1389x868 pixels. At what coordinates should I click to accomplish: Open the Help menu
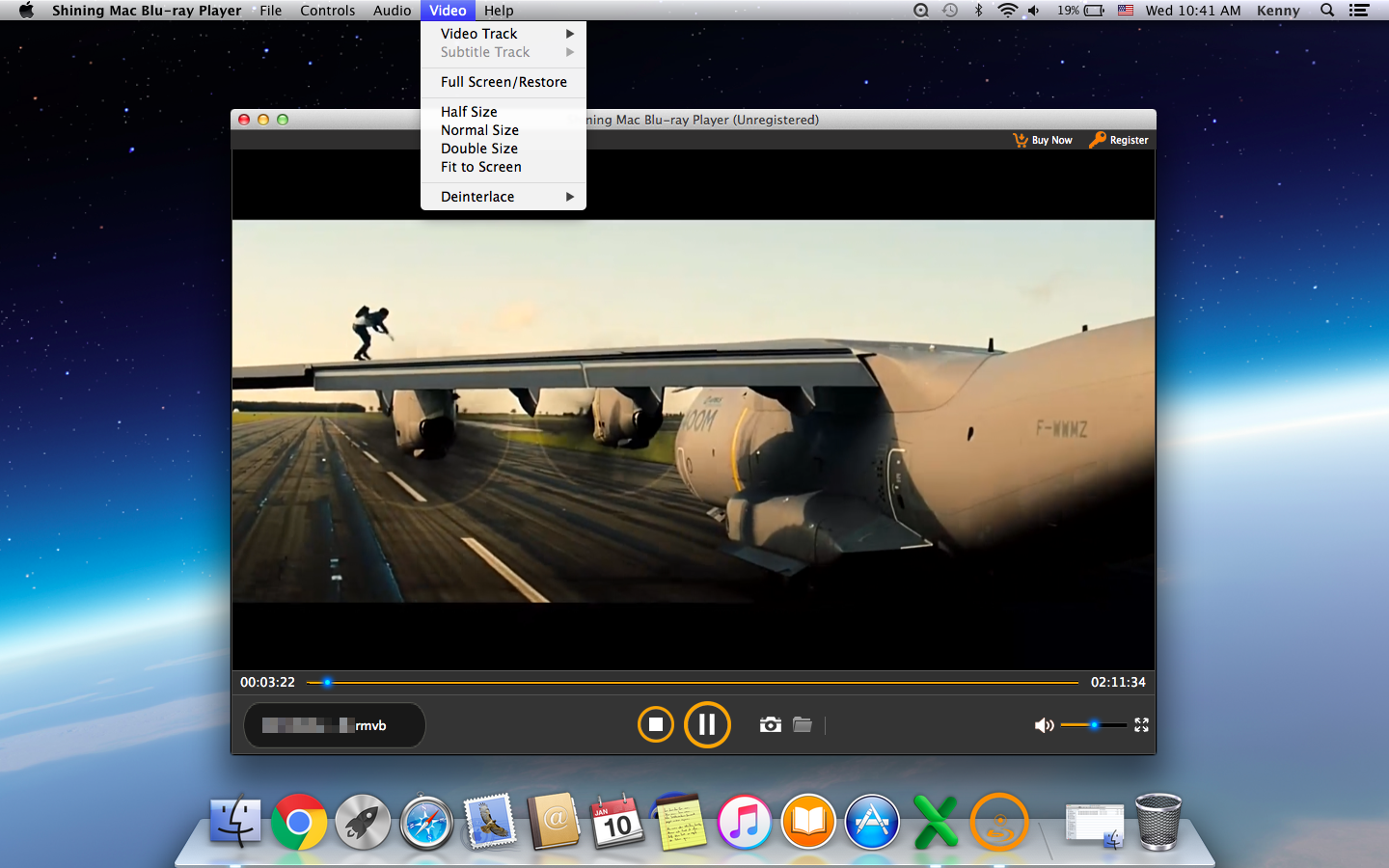499,11
